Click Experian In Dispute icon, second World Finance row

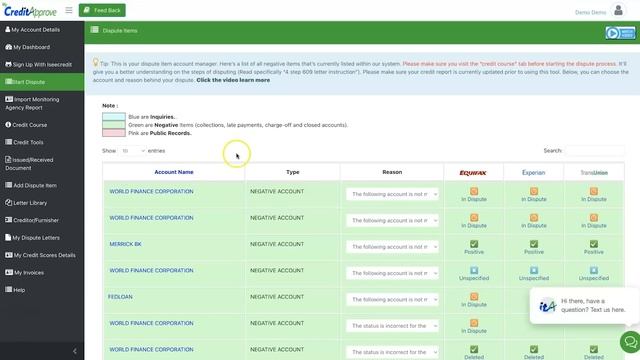(534, 218)
